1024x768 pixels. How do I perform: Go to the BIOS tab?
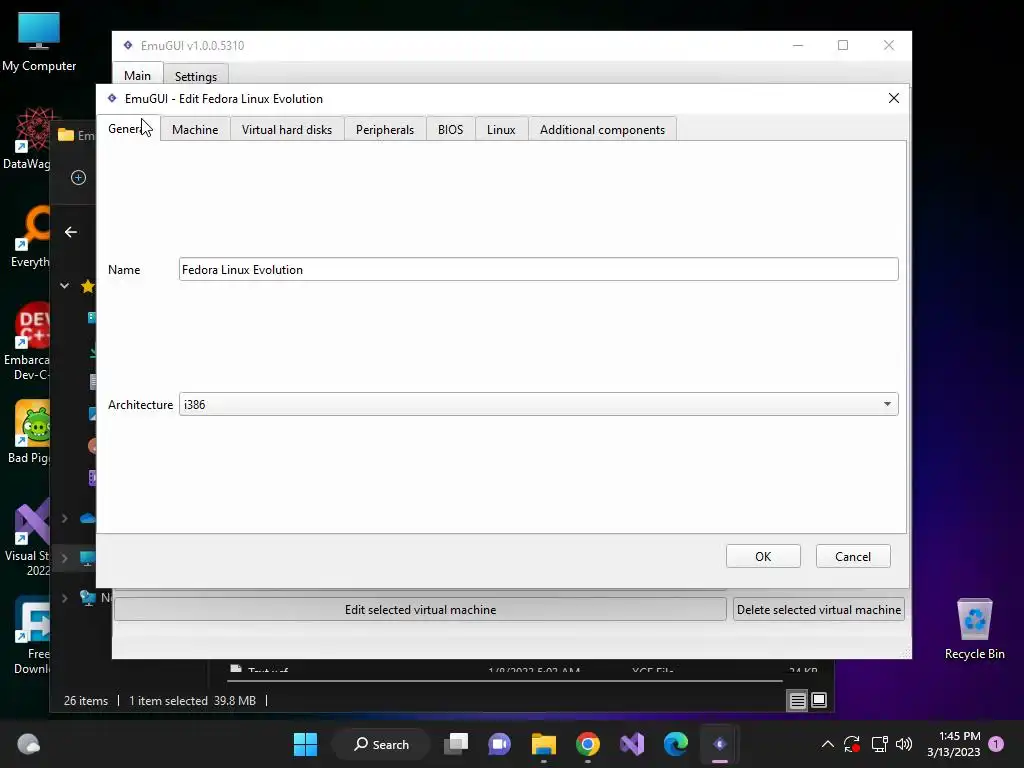click(450, 129)
